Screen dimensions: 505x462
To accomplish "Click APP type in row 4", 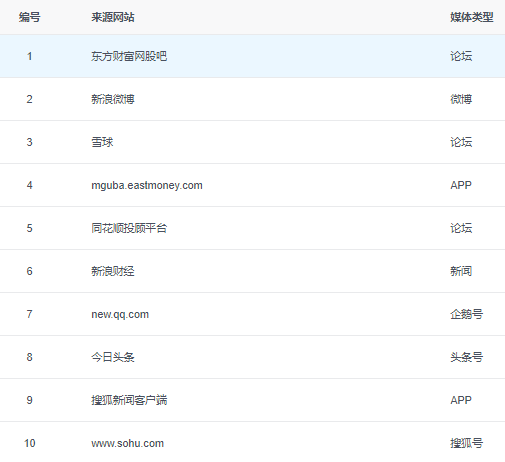I will click(x=461, y=185).
